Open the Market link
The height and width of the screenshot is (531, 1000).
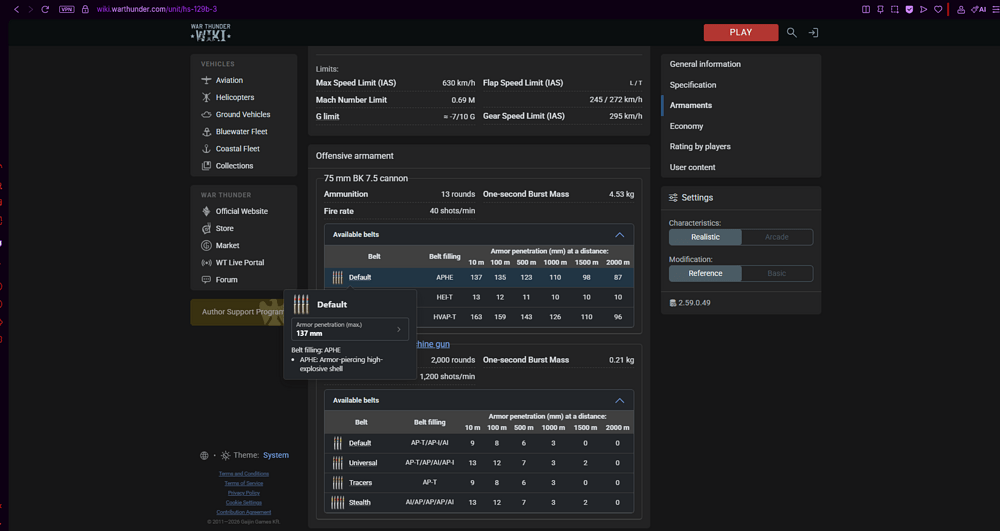pyautogui.click(x=228, y=245)
